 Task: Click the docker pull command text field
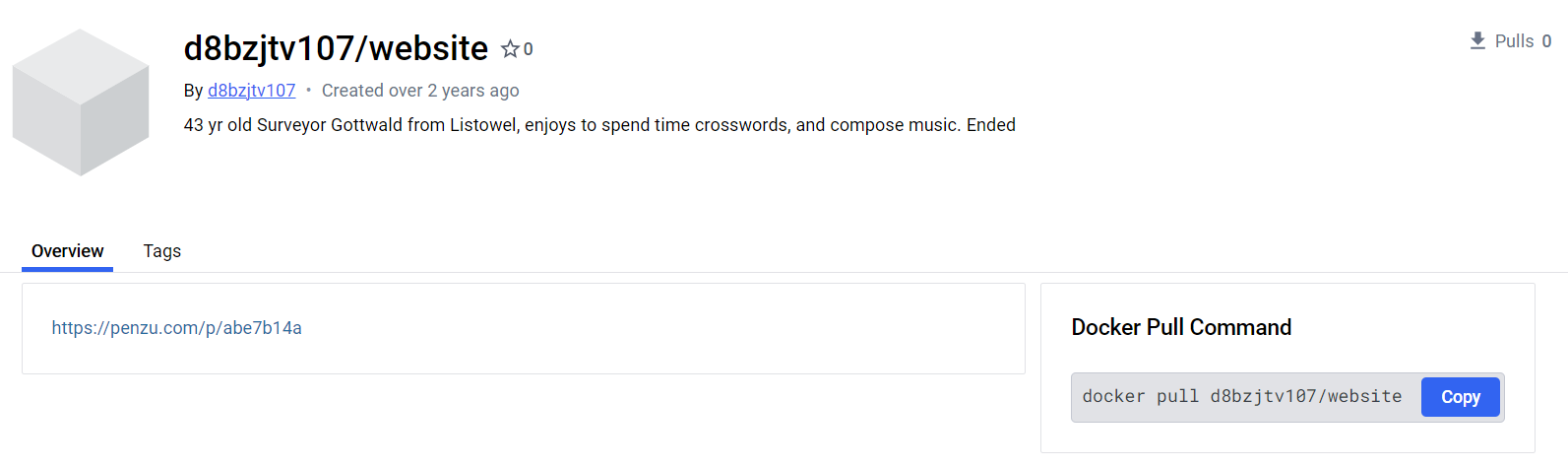(1242, 397)
